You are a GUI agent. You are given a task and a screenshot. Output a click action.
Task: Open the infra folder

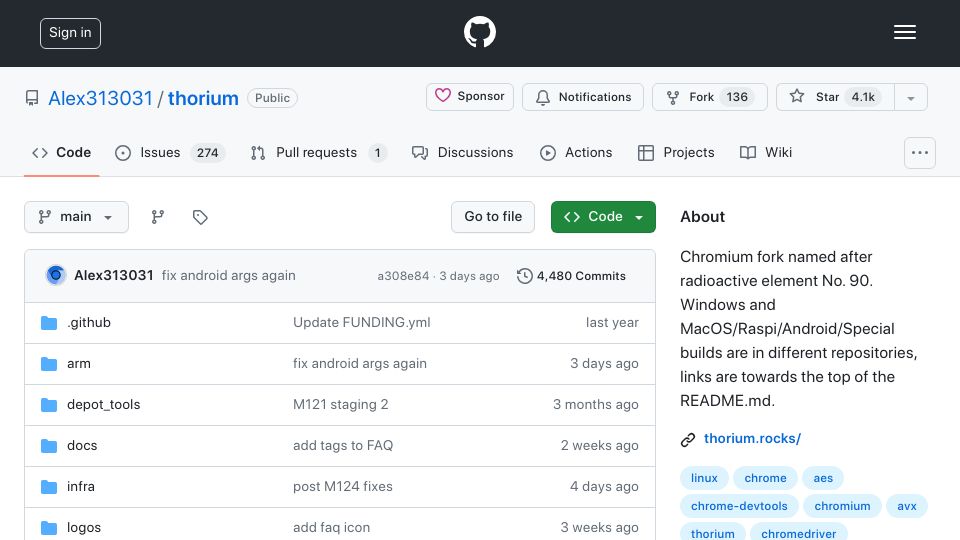point(81,487)
